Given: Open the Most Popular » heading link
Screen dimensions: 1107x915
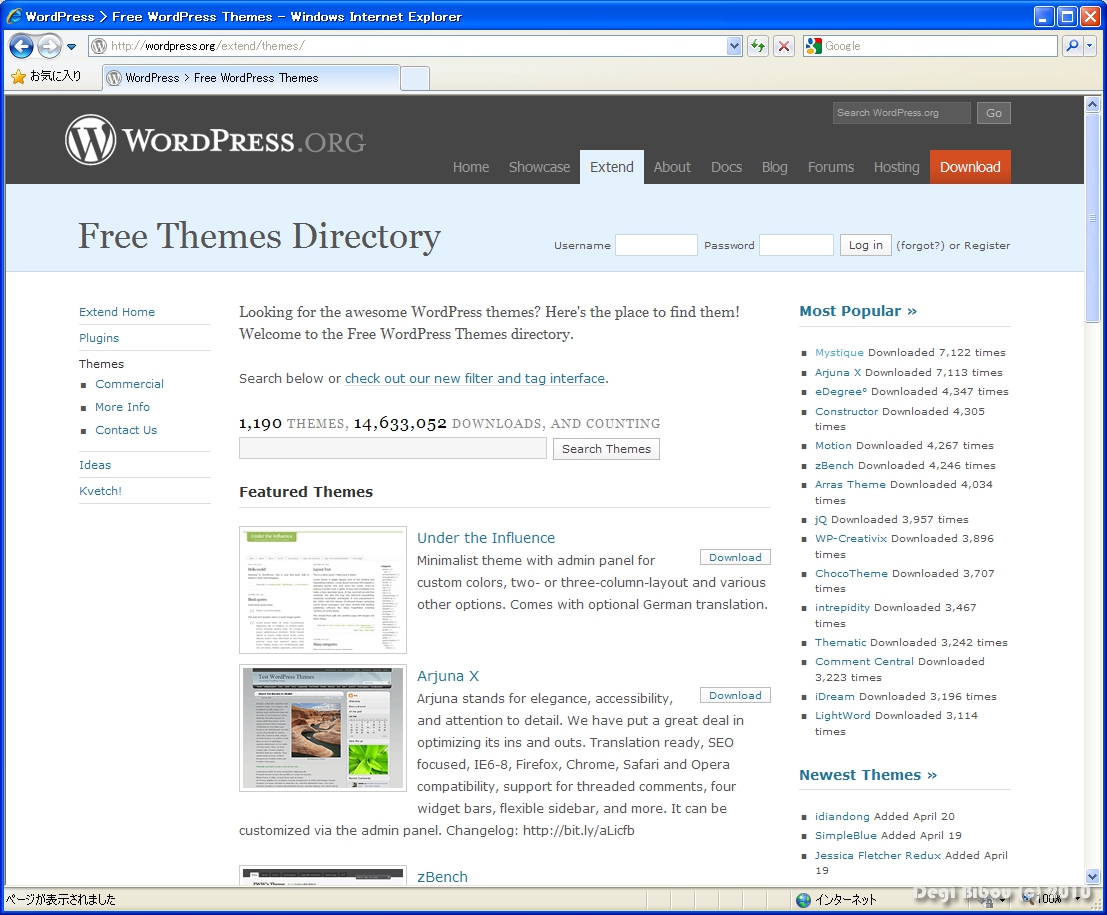Looking at the screenshot, I should [x=858, y=311].
